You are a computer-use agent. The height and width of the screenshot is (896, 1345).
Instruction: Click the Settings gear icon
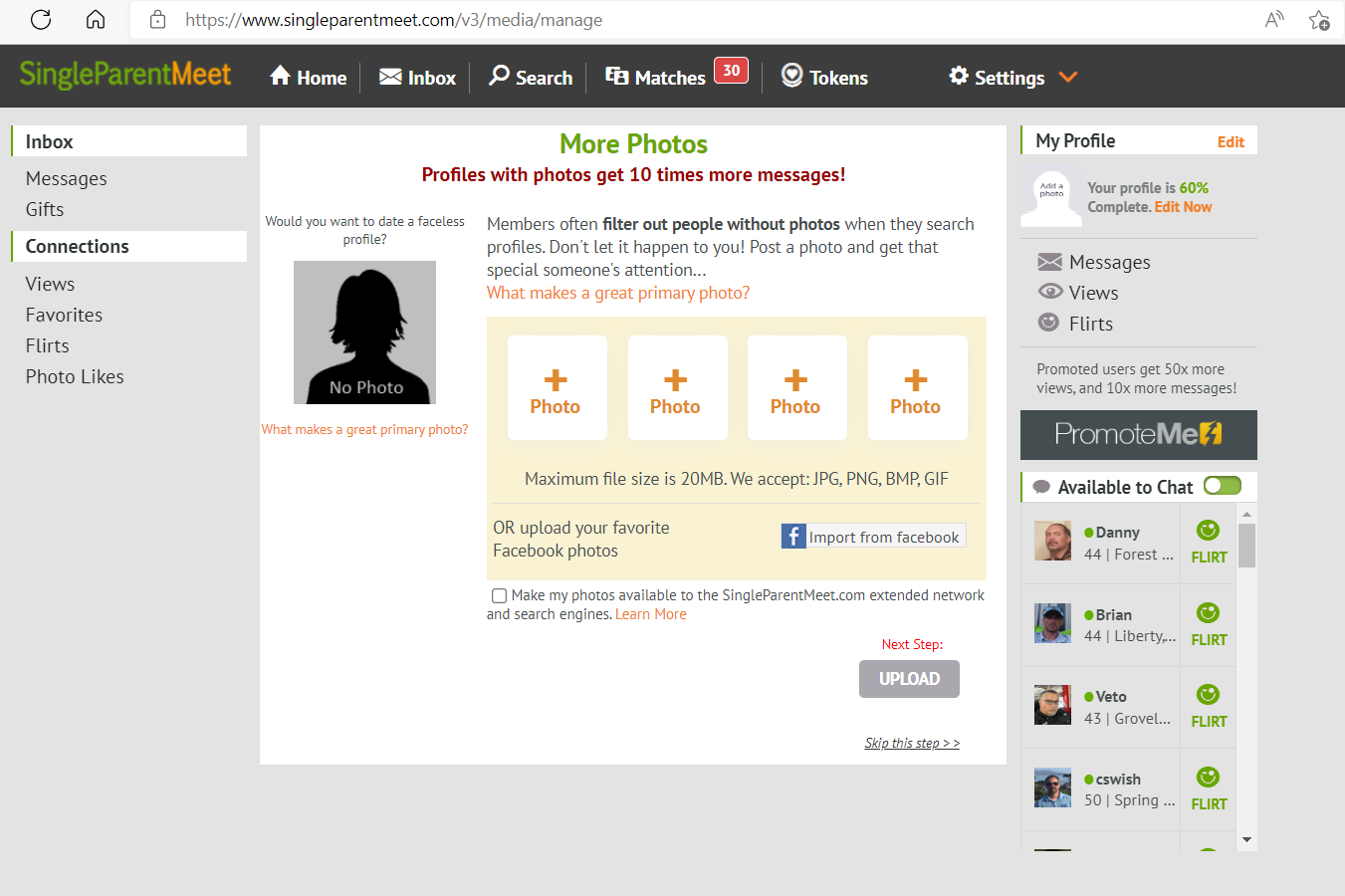(x=959, y=76)
